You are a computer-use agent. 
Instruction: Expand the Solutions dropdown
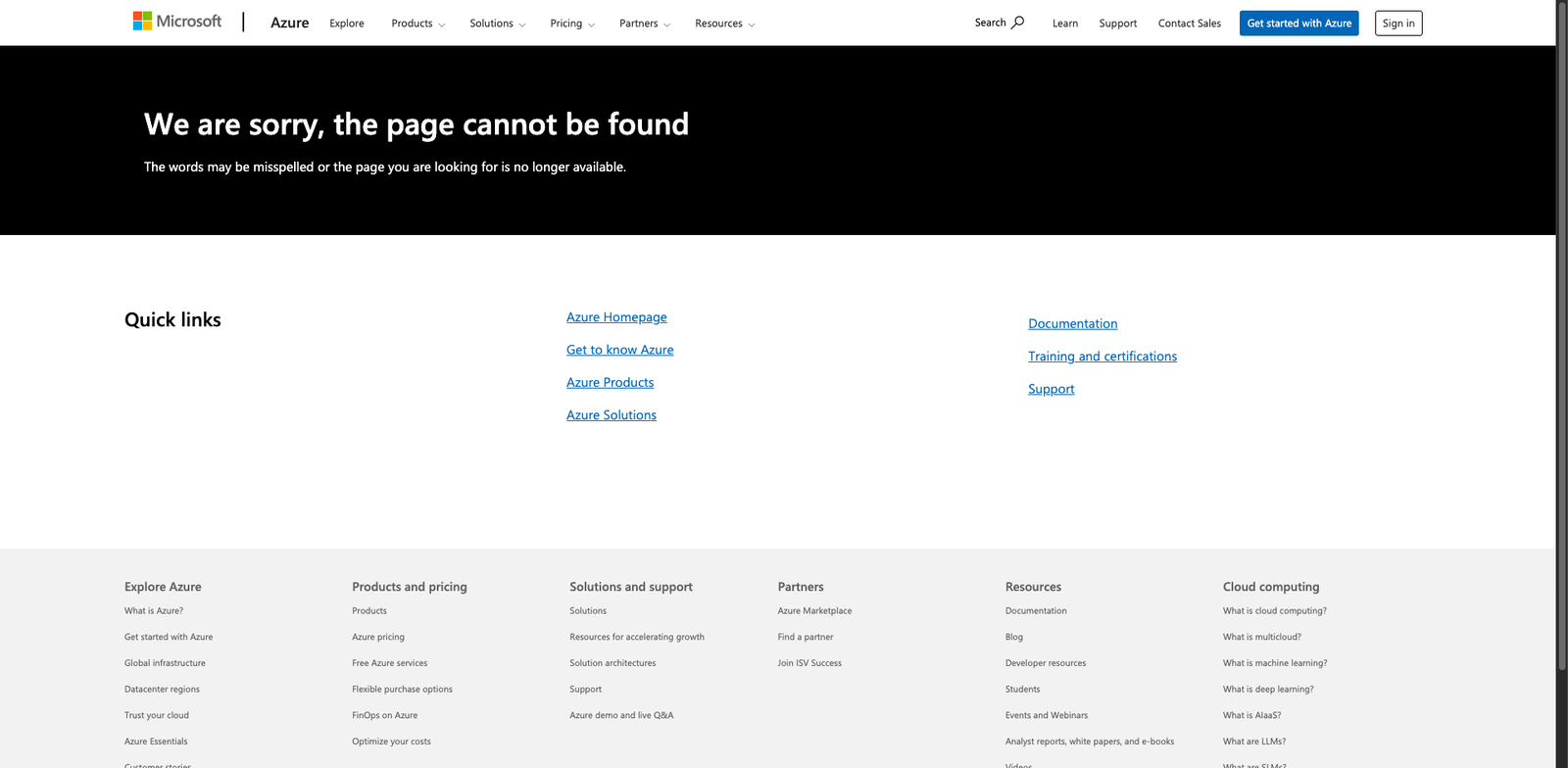click(498, 24)
